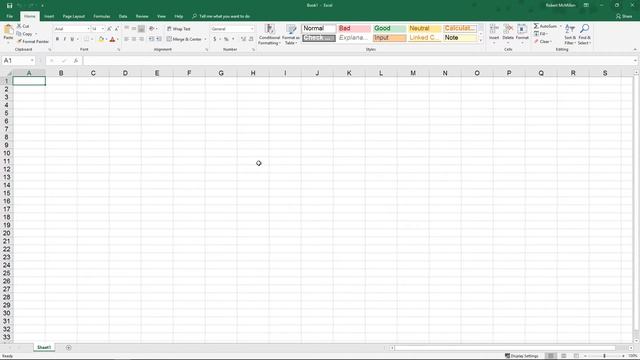Viewport: 640px width, 360px height.
Task: Click the Insert Function fx icon
Action: pyautogui.click(x=76, y=60)
